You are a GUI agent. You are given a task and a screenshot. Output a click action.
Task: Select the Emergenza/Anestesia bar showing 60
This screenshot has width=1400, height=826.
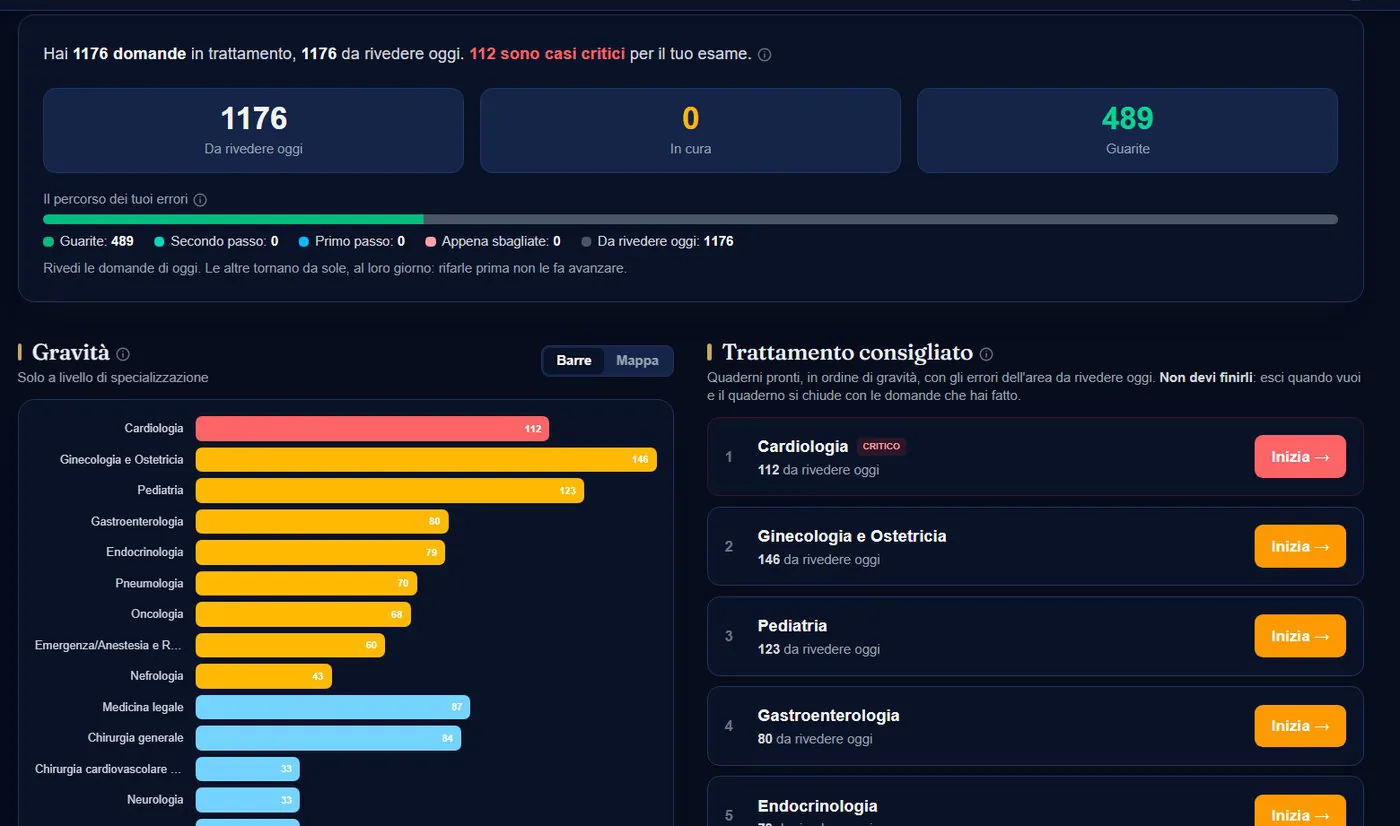click(x=290, y=645)
